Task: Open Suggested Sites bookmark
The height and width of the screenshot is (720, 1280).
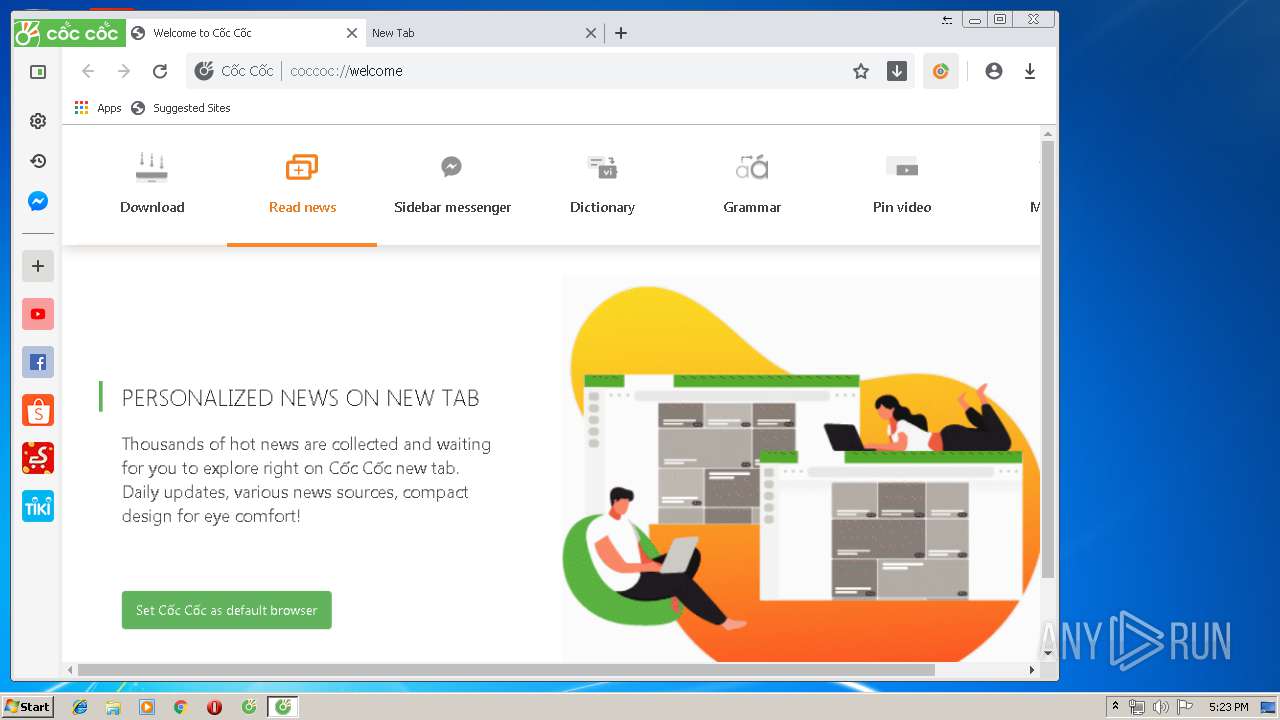Action: (181, 108)
